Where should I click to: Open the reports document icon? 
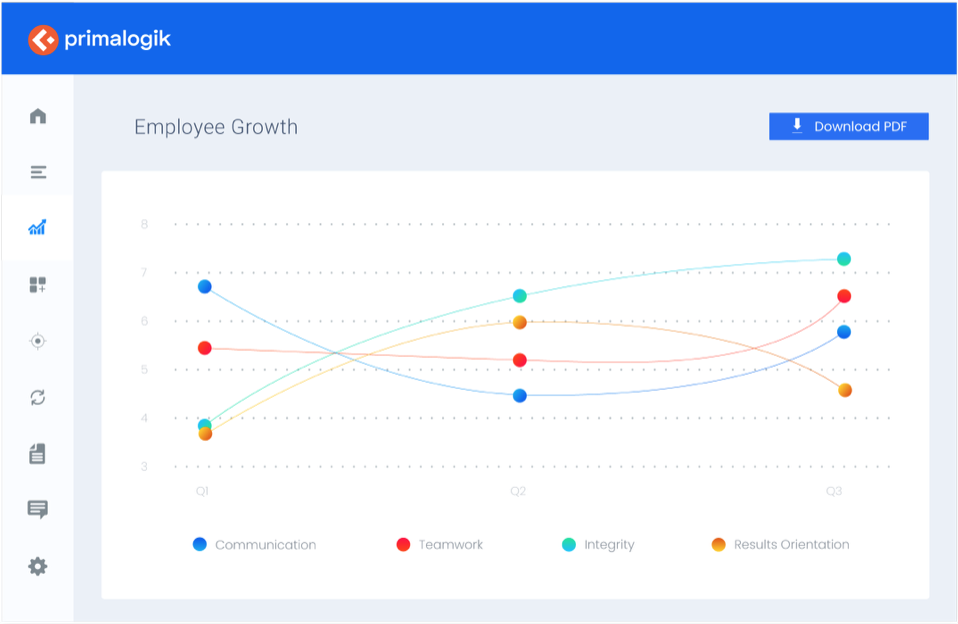tap(37, 453)
